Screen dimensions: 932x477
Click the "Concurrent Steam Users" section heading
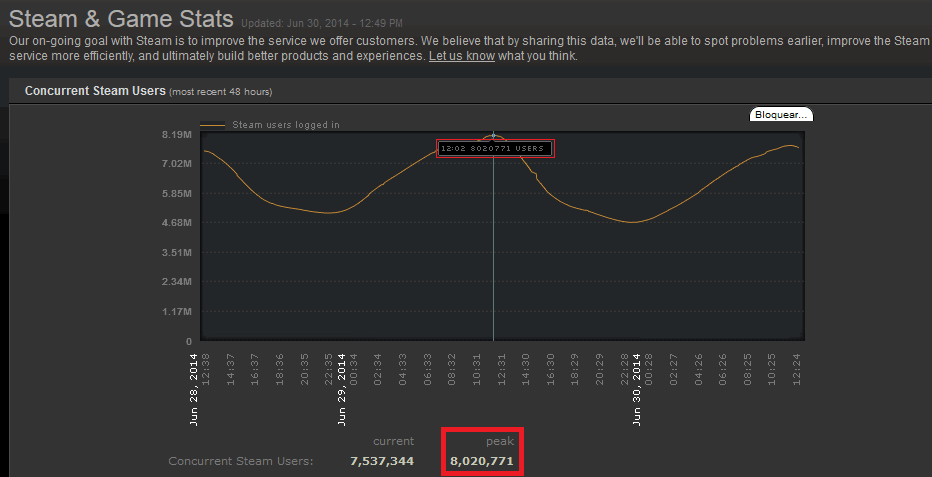[x=95, y=91]
